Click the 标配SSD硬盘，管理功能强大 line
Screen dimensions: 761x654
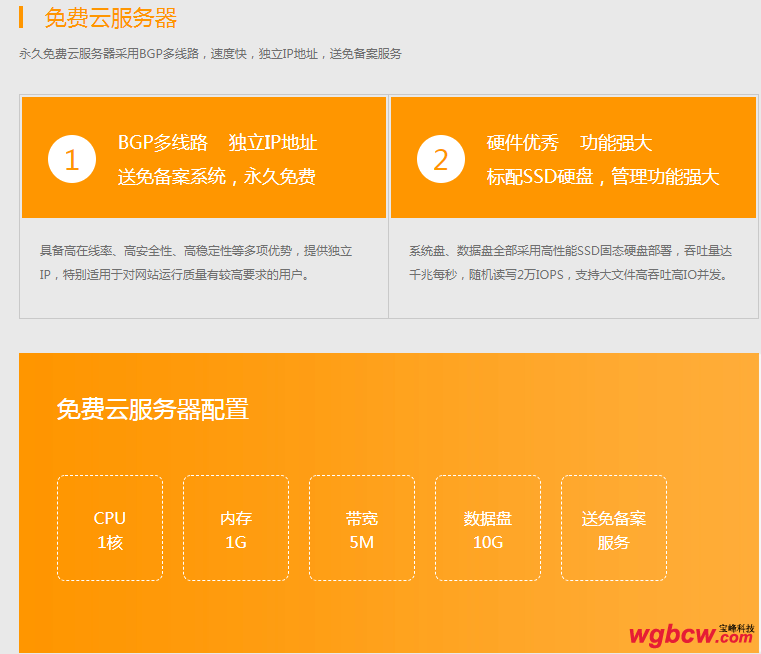coord(603,177)
